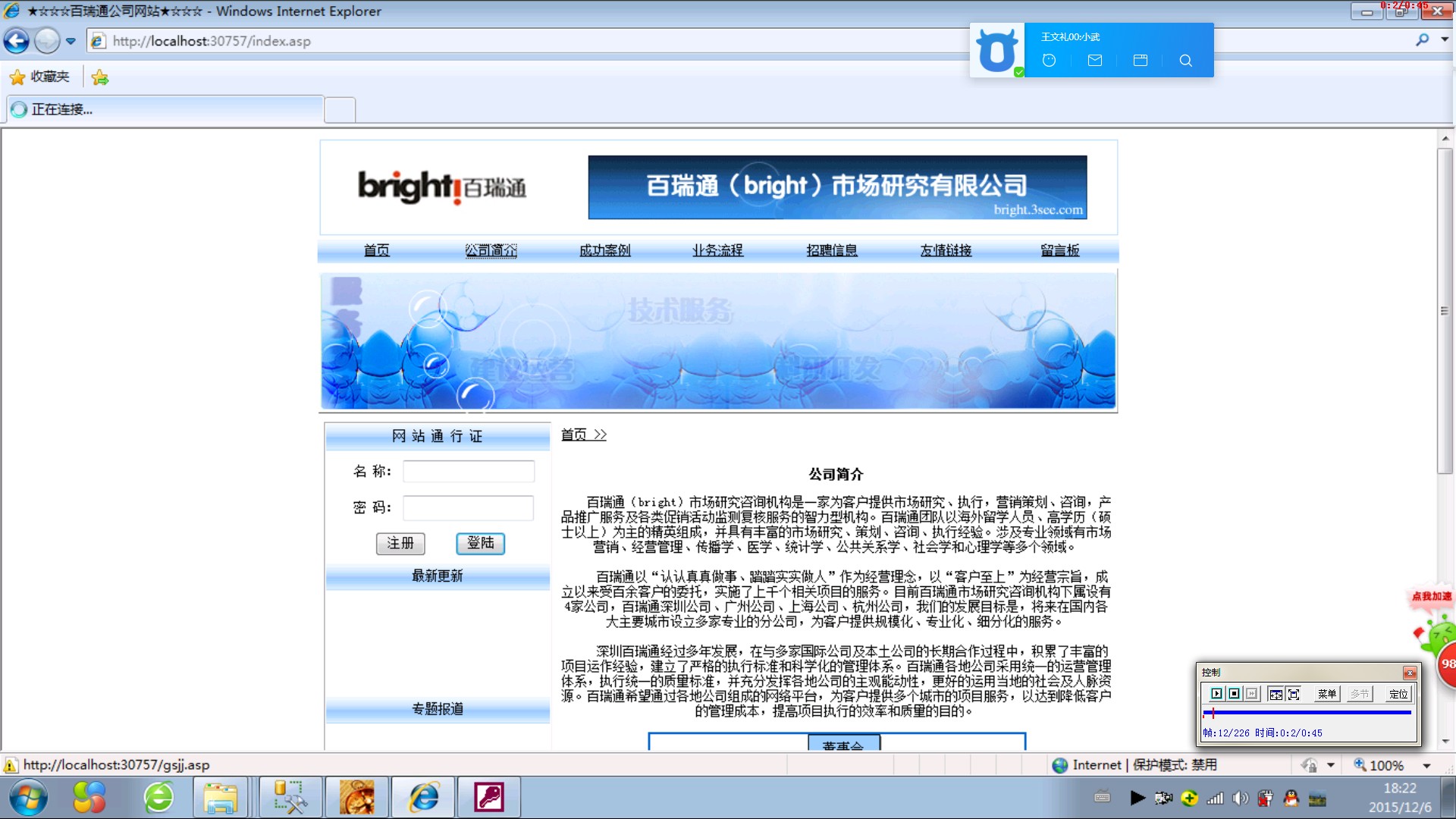This screenshot has width=1456, height=819.
Task: Open 友情链接 navigation link
Action: click(946, 250)
